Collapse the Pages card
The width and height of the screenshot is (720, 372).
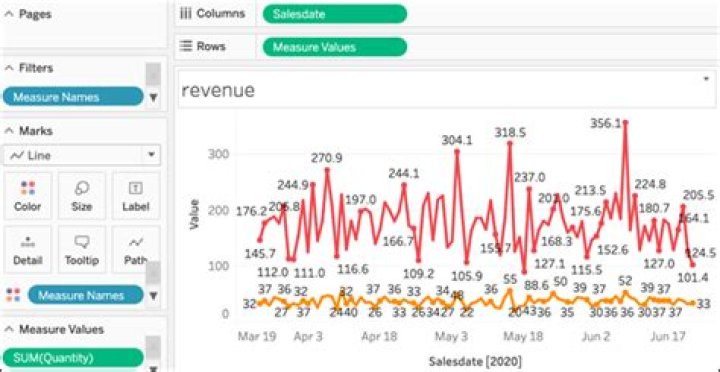(8, 14)
